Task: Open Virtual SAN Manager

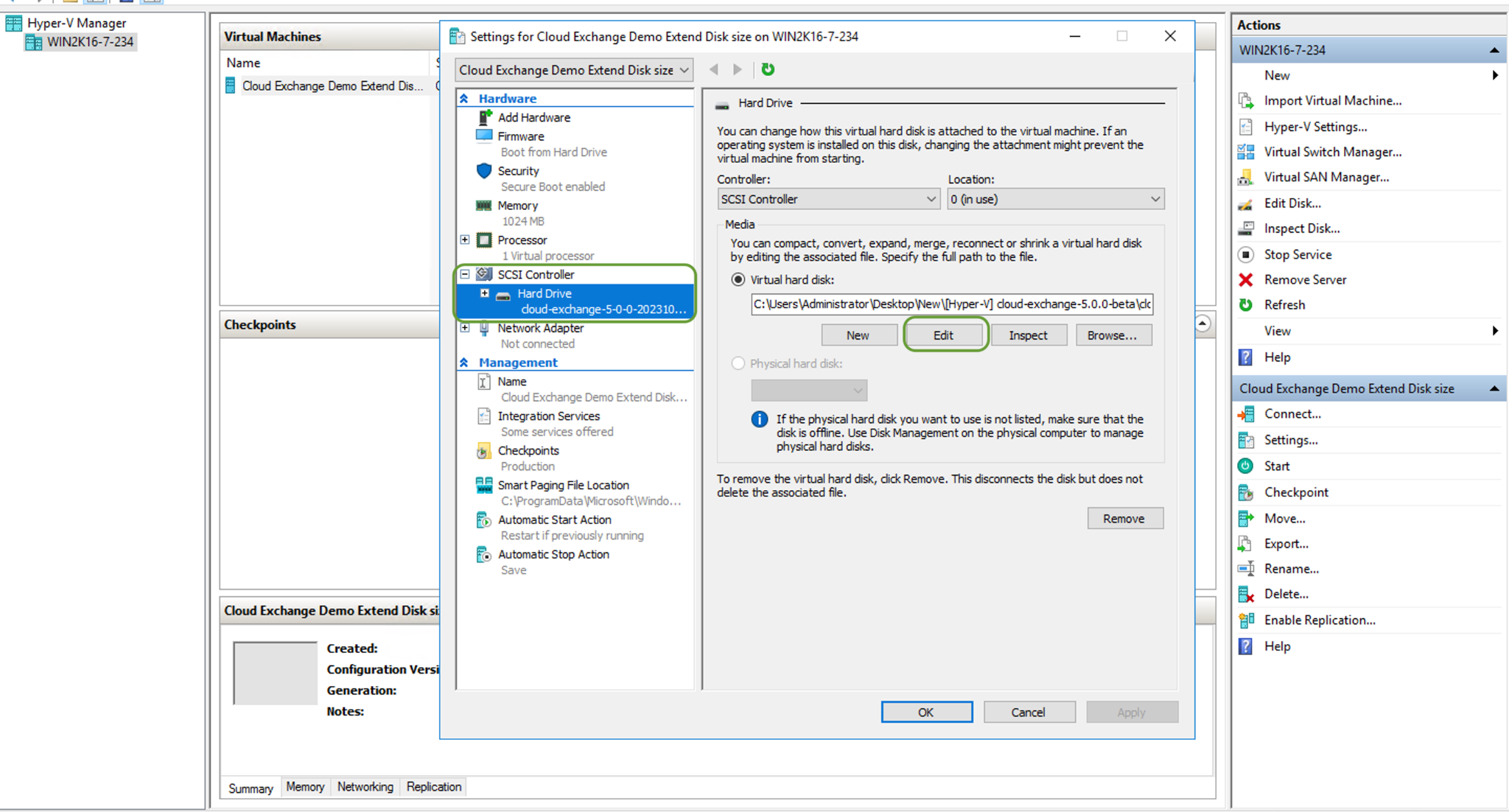Action: pyautogui.click(x=1326, y=177)
